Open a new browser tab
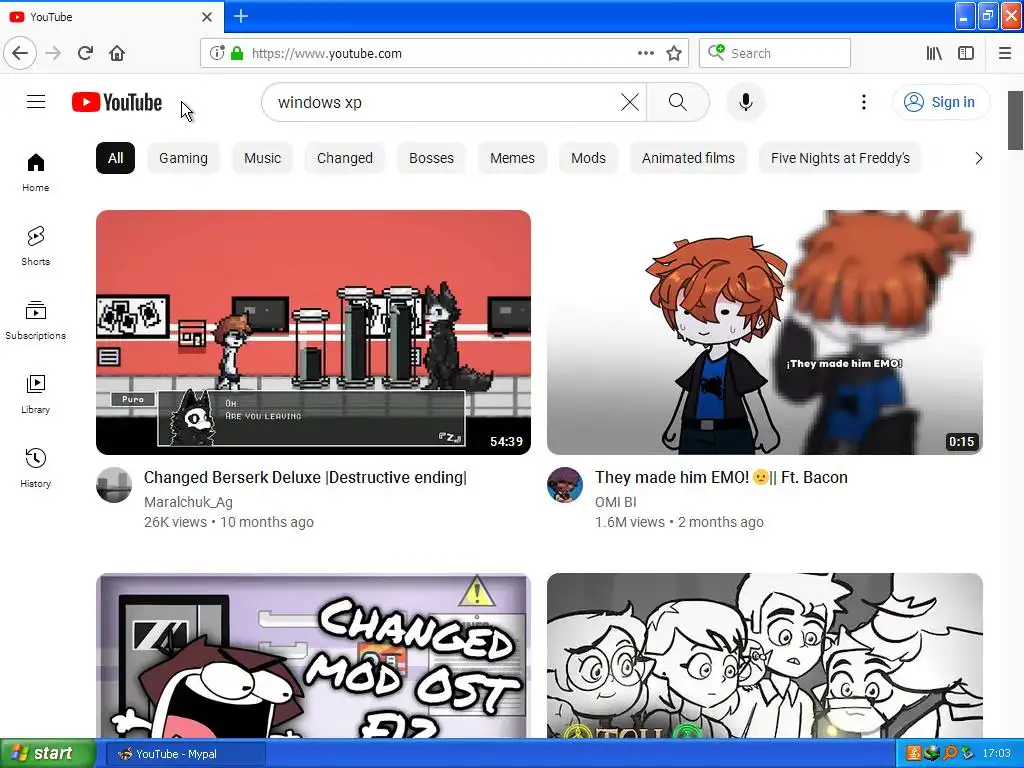The width and height of the screenshot is (1024, 768). coord(241,16)
